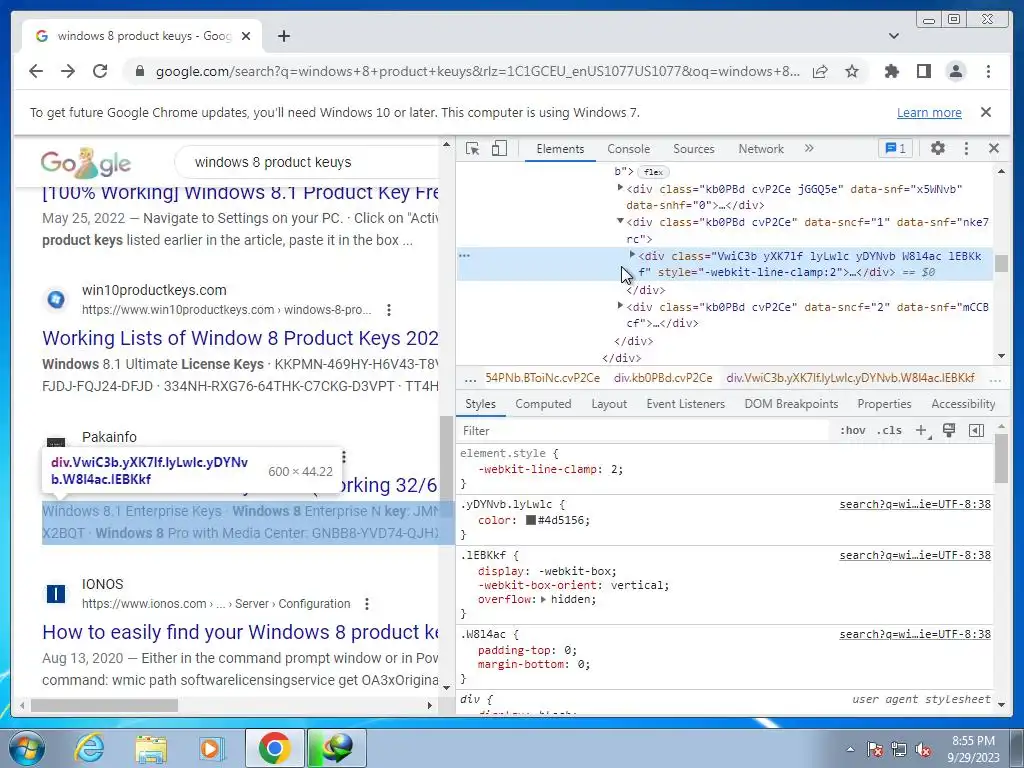Switch to the Network tab
1024x768 pixels.
click(x=761, y=149)
